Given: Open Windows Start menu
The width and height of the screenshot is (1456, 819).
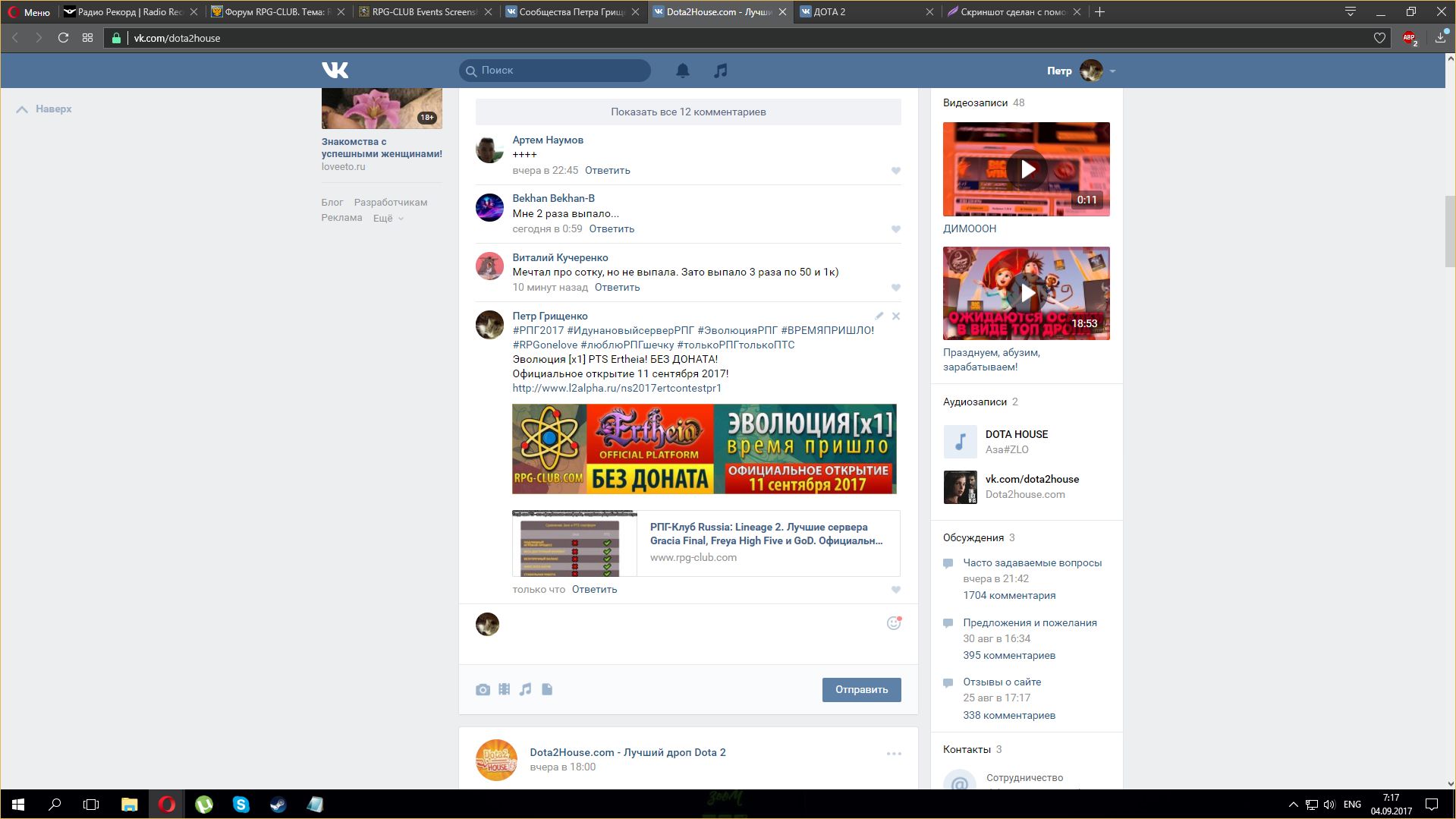Looking at the screenshot, I should click(x=18, y=805).
